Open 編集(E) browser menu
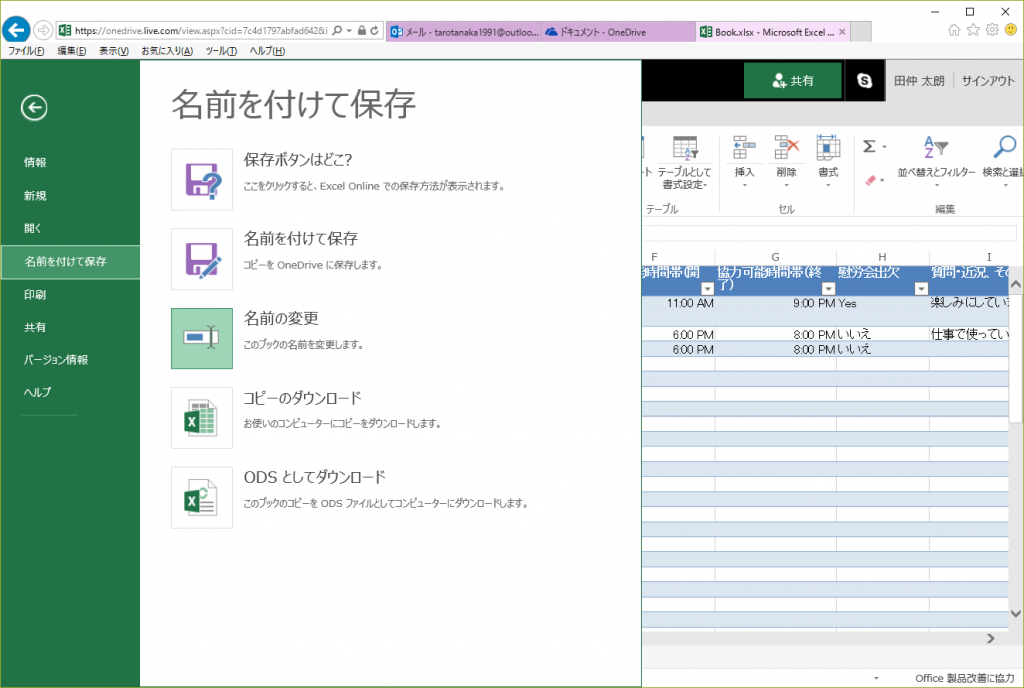Viewport: 1024px width, 688px height. pyautogui.click(x=72, y=51)
